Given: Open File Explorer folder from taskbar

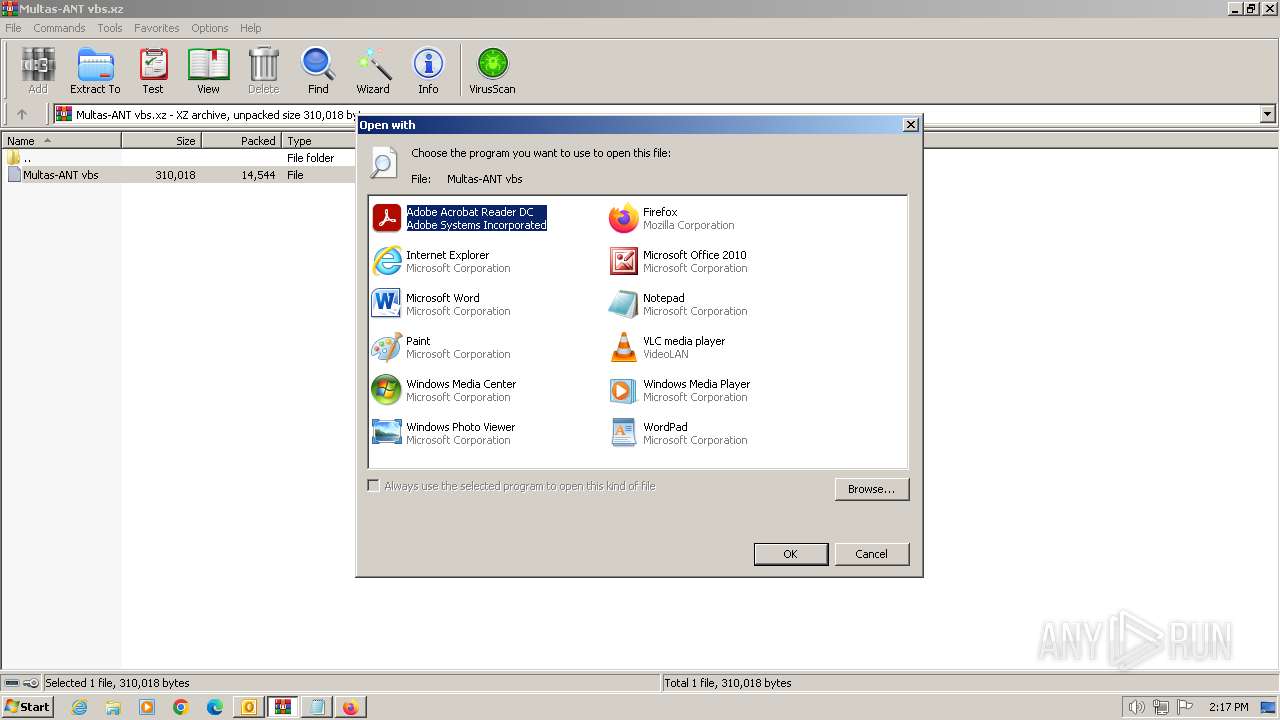Looking at the screenshot, I should coord(113,707).
